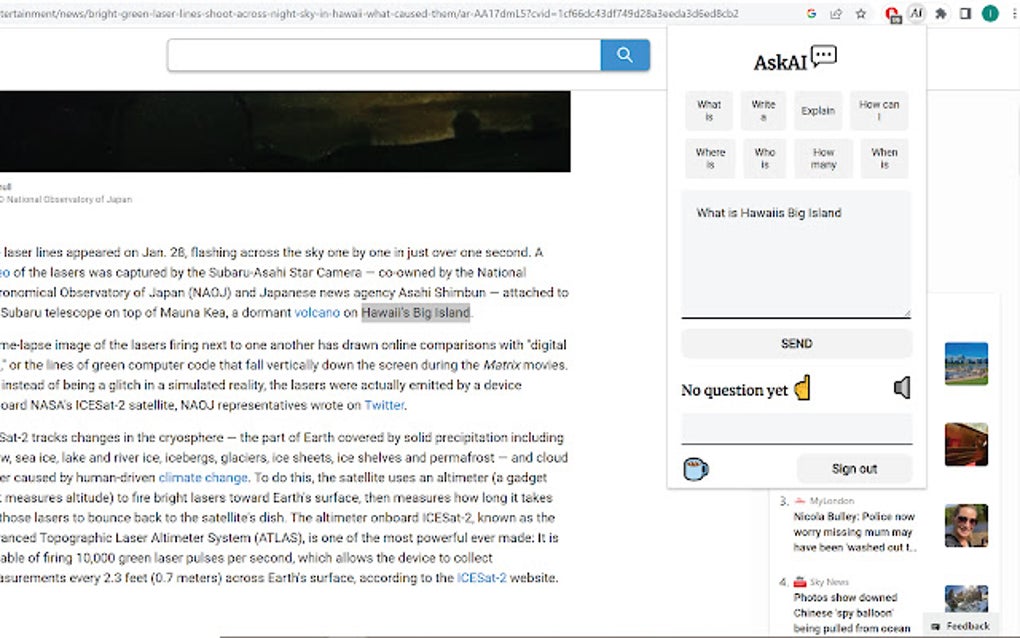The height and width of the screenshot is (638, 1020).
Task: Click the share icon in the address bar
Action: (836, 15)
